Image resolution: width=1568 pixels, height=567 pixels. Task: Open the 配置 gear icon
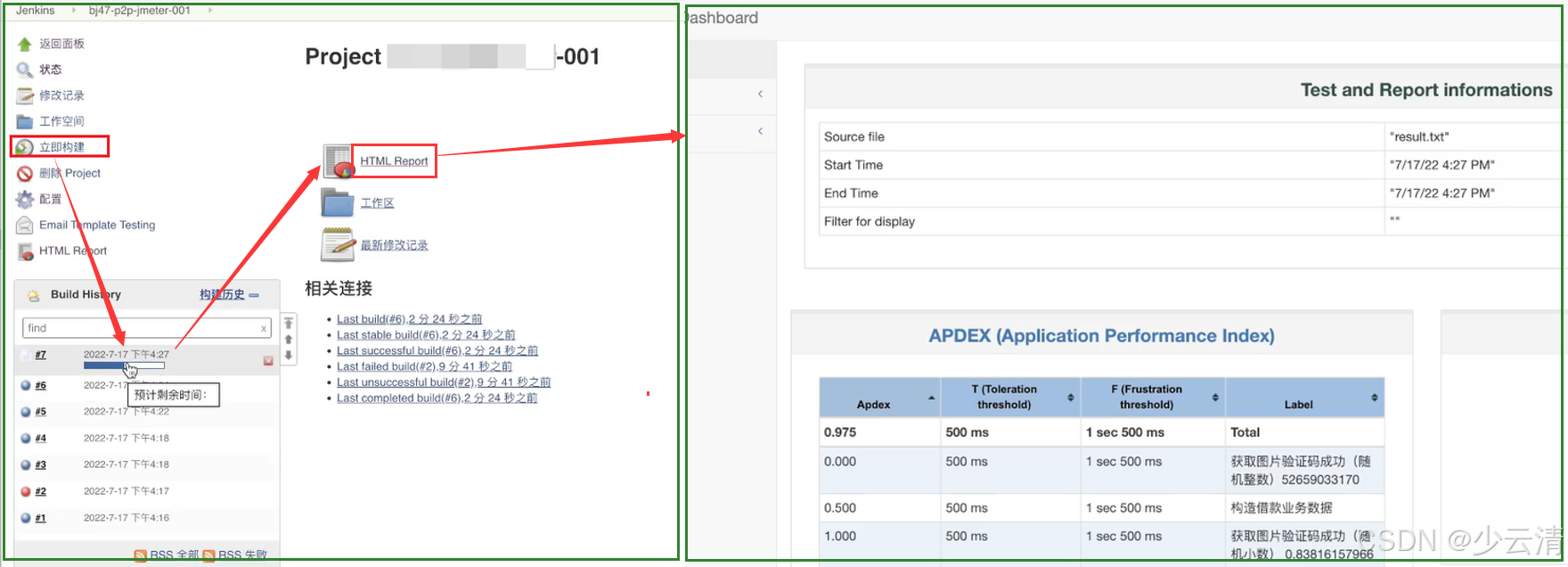[25, 200]
